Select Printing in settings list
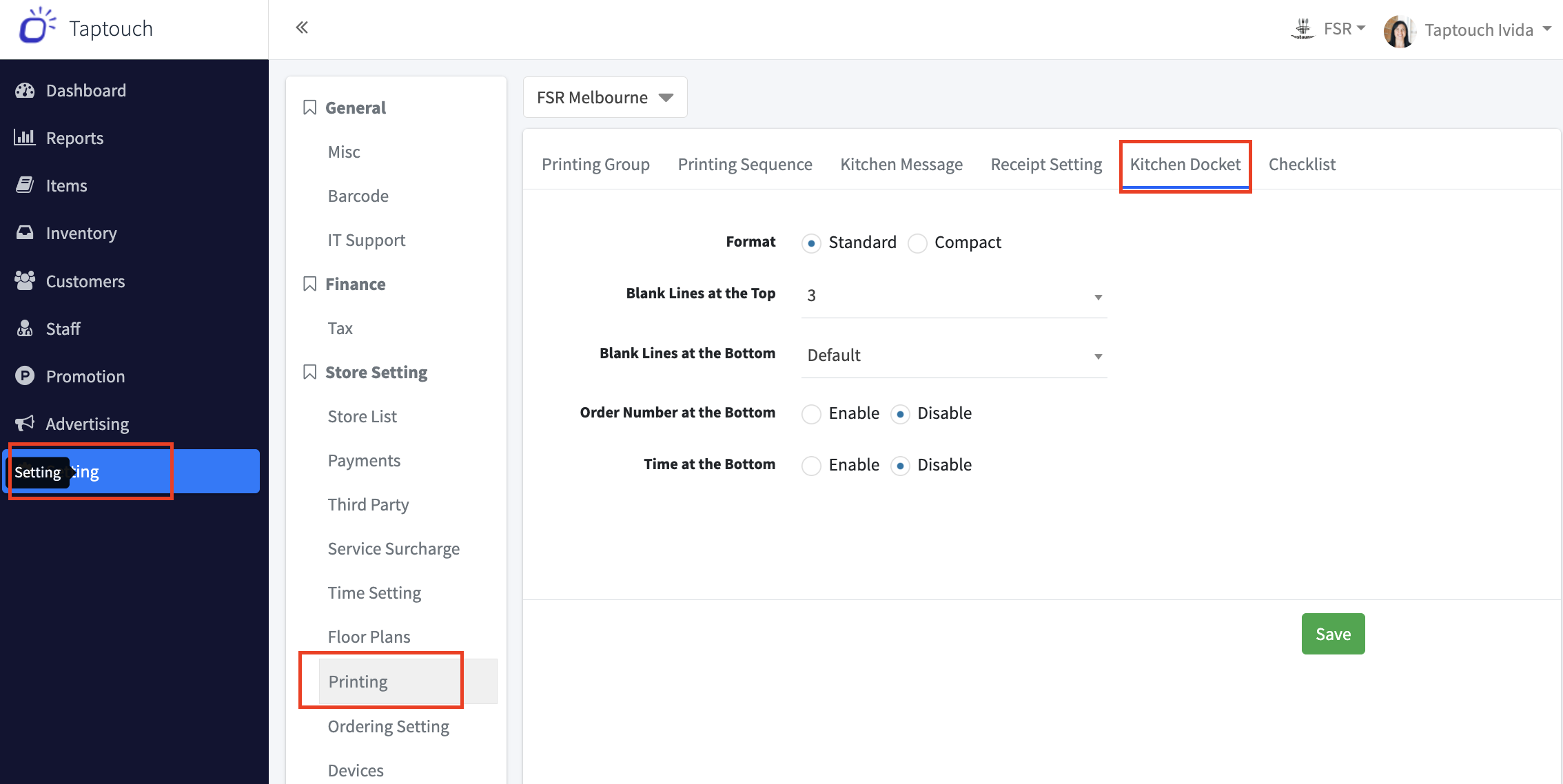This screenshot has height=784, width=1563. click(x=408, y=681)
